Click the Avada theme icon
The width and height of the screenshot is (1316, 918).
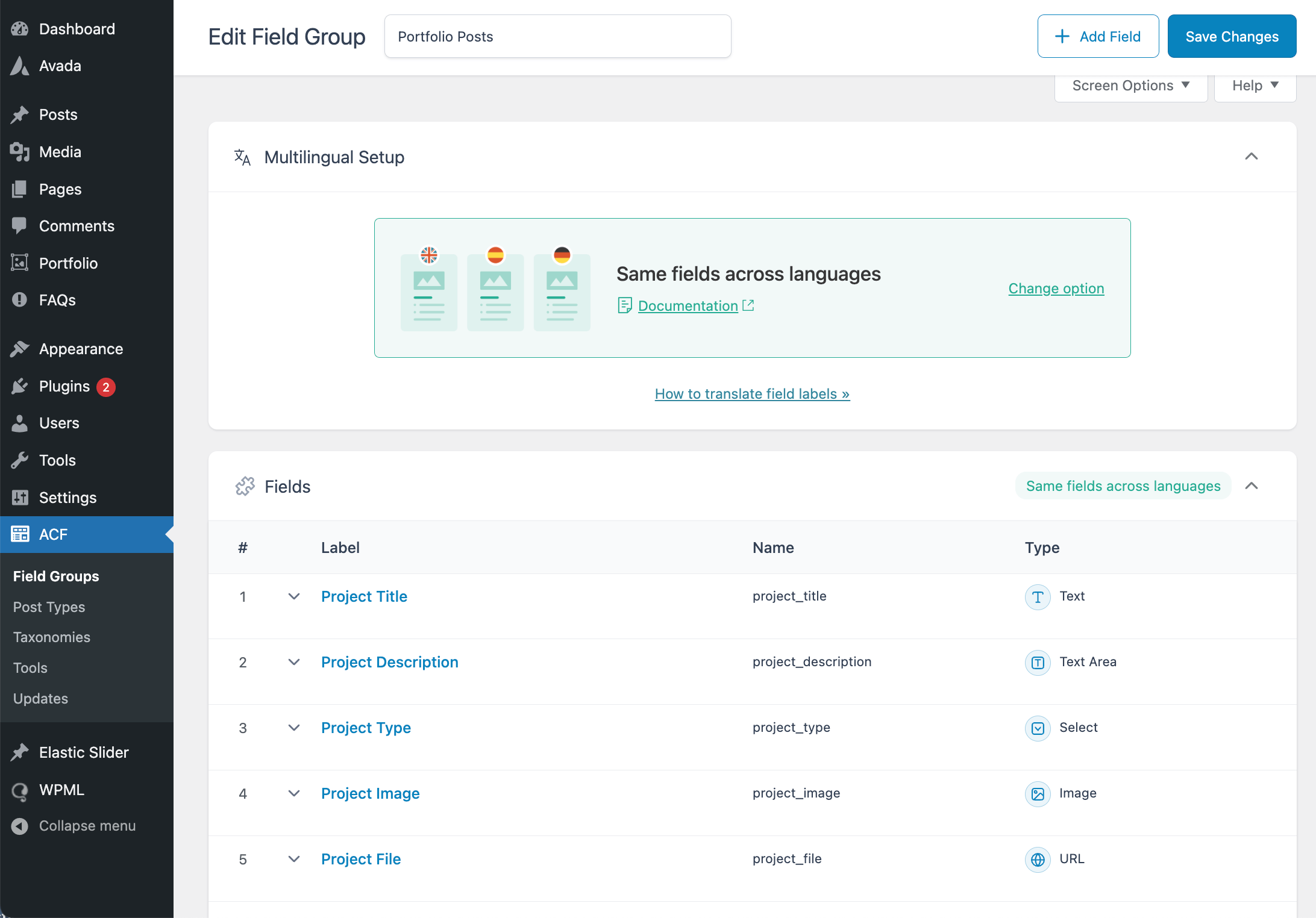[x=20, y=66]
